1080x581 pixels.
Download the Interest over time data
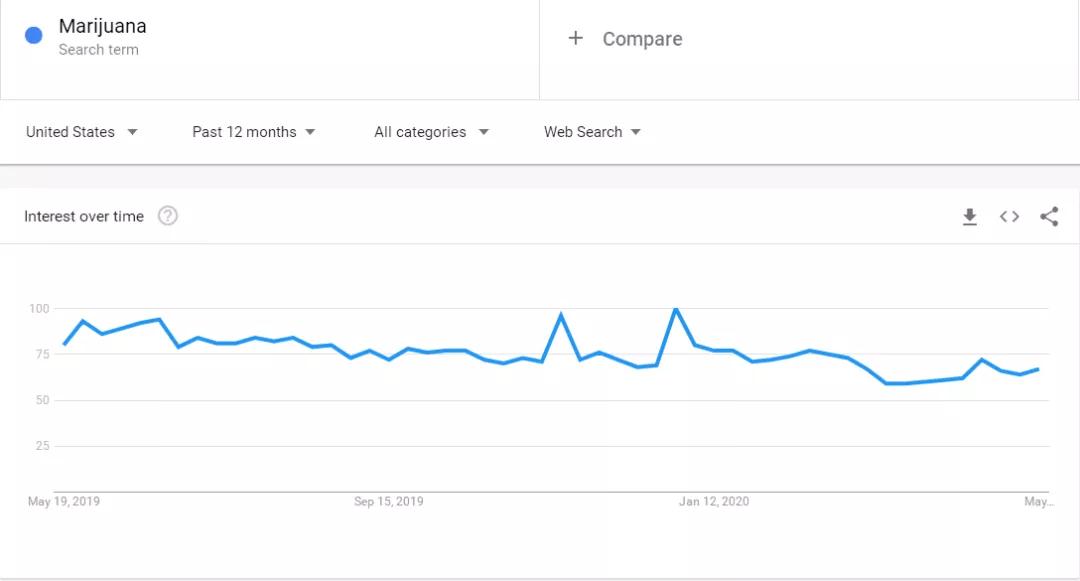tap(969, 217)
